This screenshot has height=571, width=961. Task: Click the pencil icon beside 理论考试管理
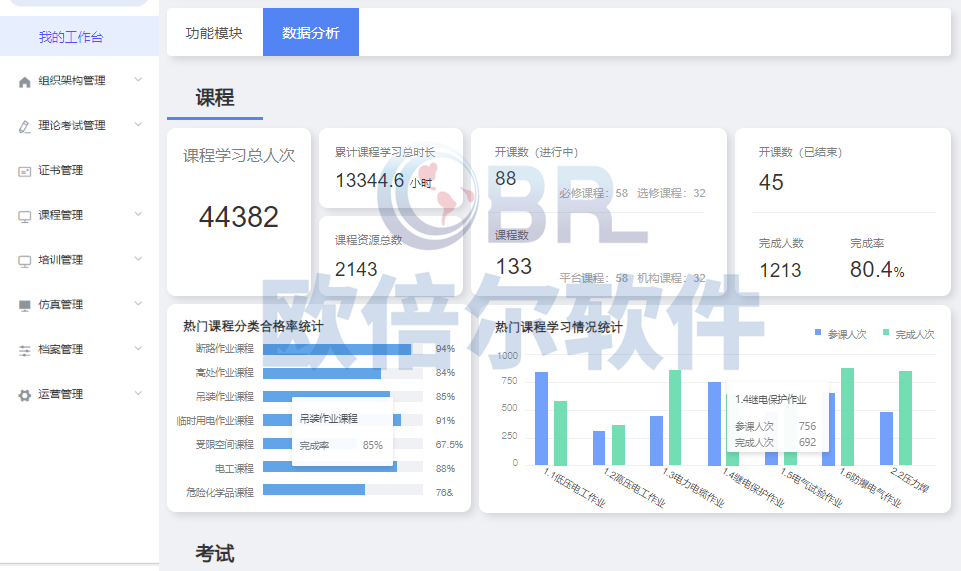tap(25, 127)
